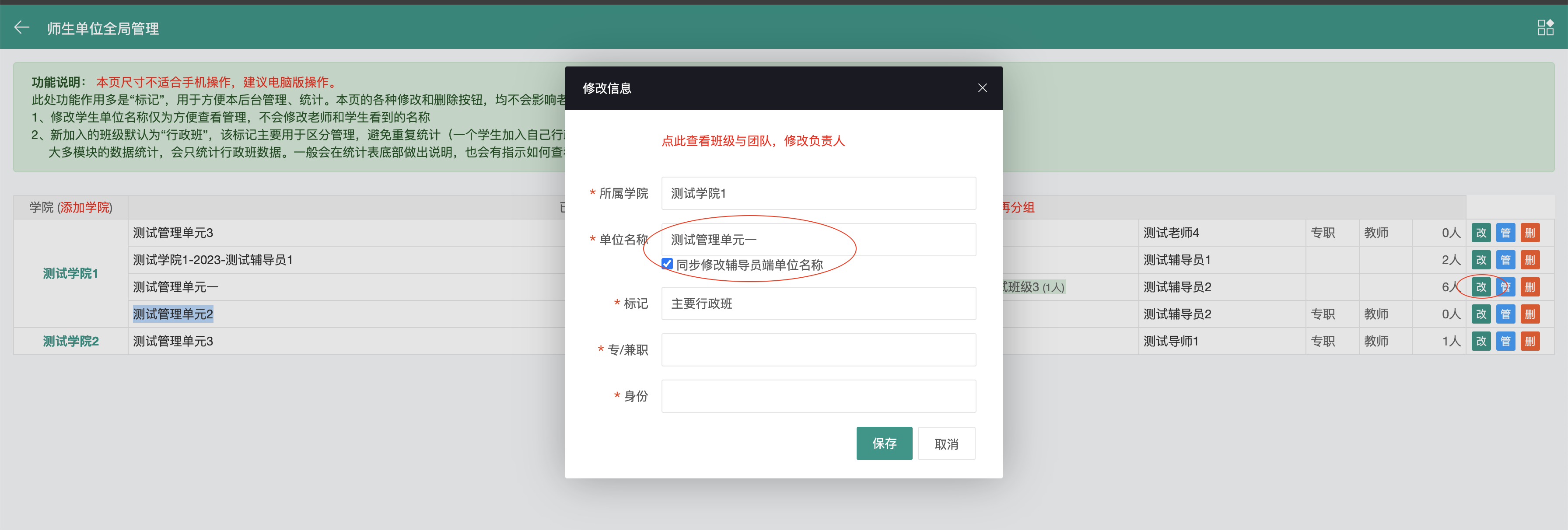The width and height of the screenshot is (1568, 530).
Task: Open link 点此查看班级与团队，修改负责人
Action: (753, 141)
